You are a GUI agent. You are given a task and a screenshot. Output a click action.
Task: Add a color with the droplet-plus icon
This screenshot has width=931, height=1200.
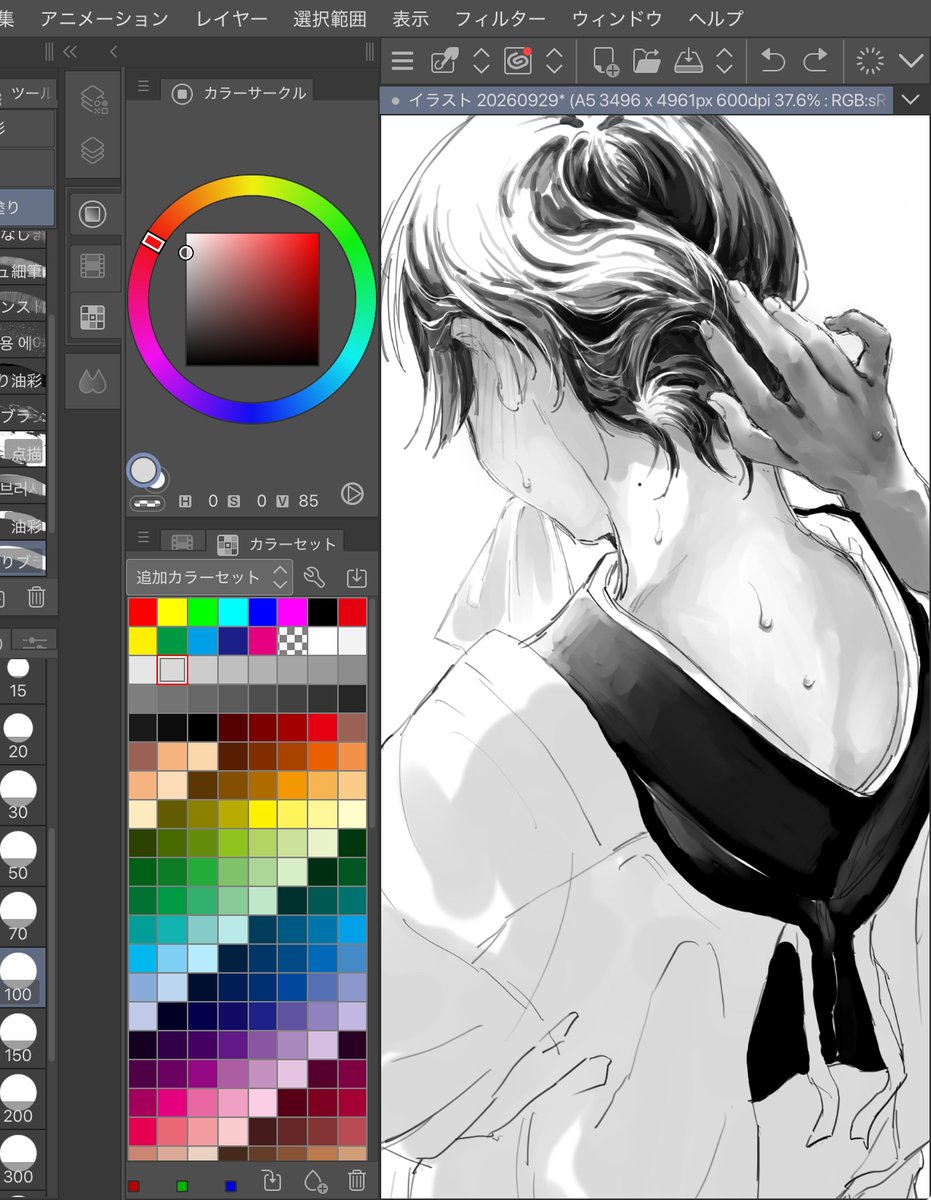pos(315,1181)
